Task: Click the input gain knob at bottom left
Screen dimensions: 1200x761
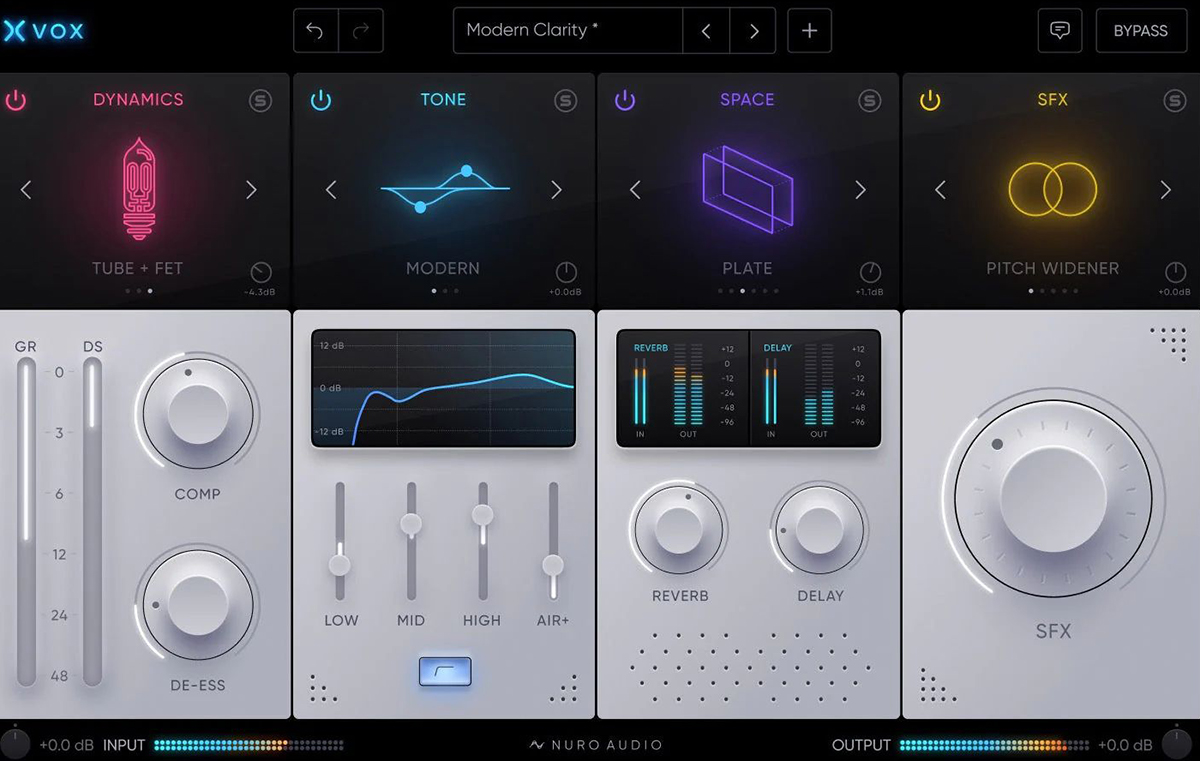Action: tap(17, 745)
